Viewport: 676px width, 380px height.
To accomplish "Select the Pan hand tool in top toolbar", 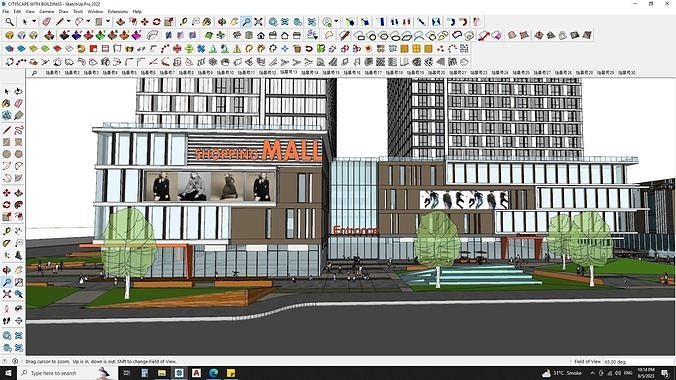I will pyautogui.click(x=234, y=22).
